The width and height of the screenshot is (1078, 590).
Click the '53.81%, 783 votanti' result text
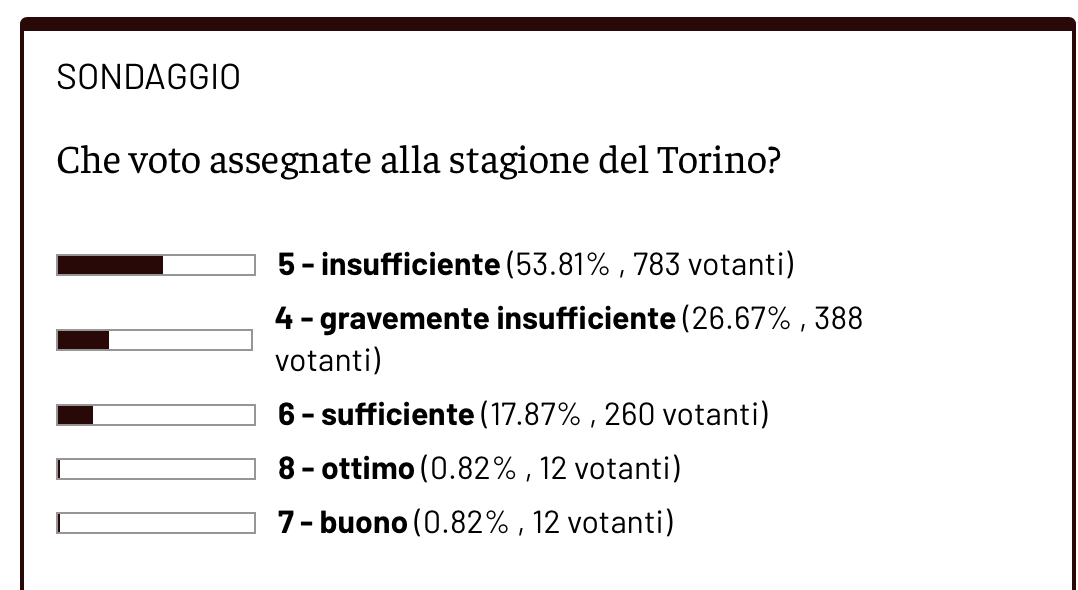pyautogui.click(x=650, y=265)
